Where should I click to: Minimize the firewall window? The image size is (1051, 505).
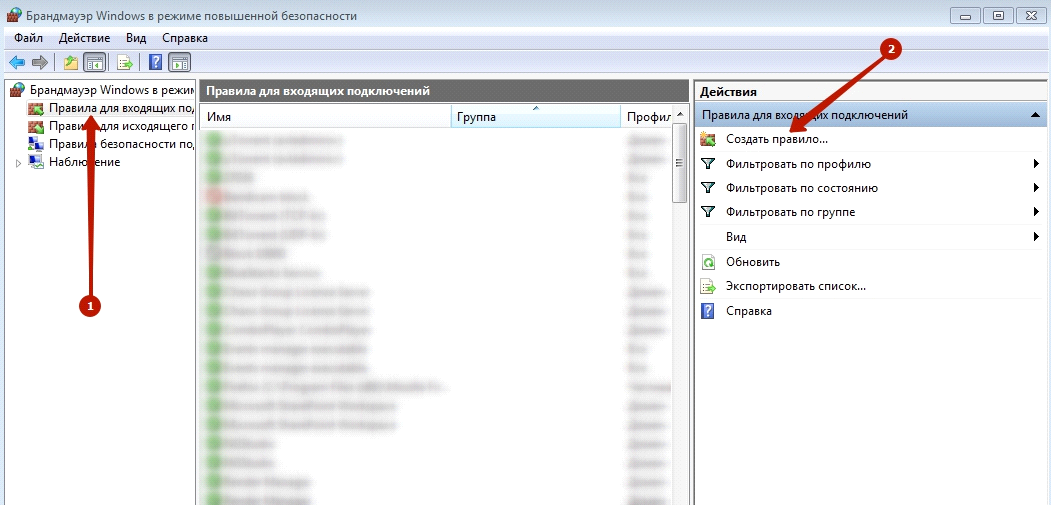(x=967, y=15)
